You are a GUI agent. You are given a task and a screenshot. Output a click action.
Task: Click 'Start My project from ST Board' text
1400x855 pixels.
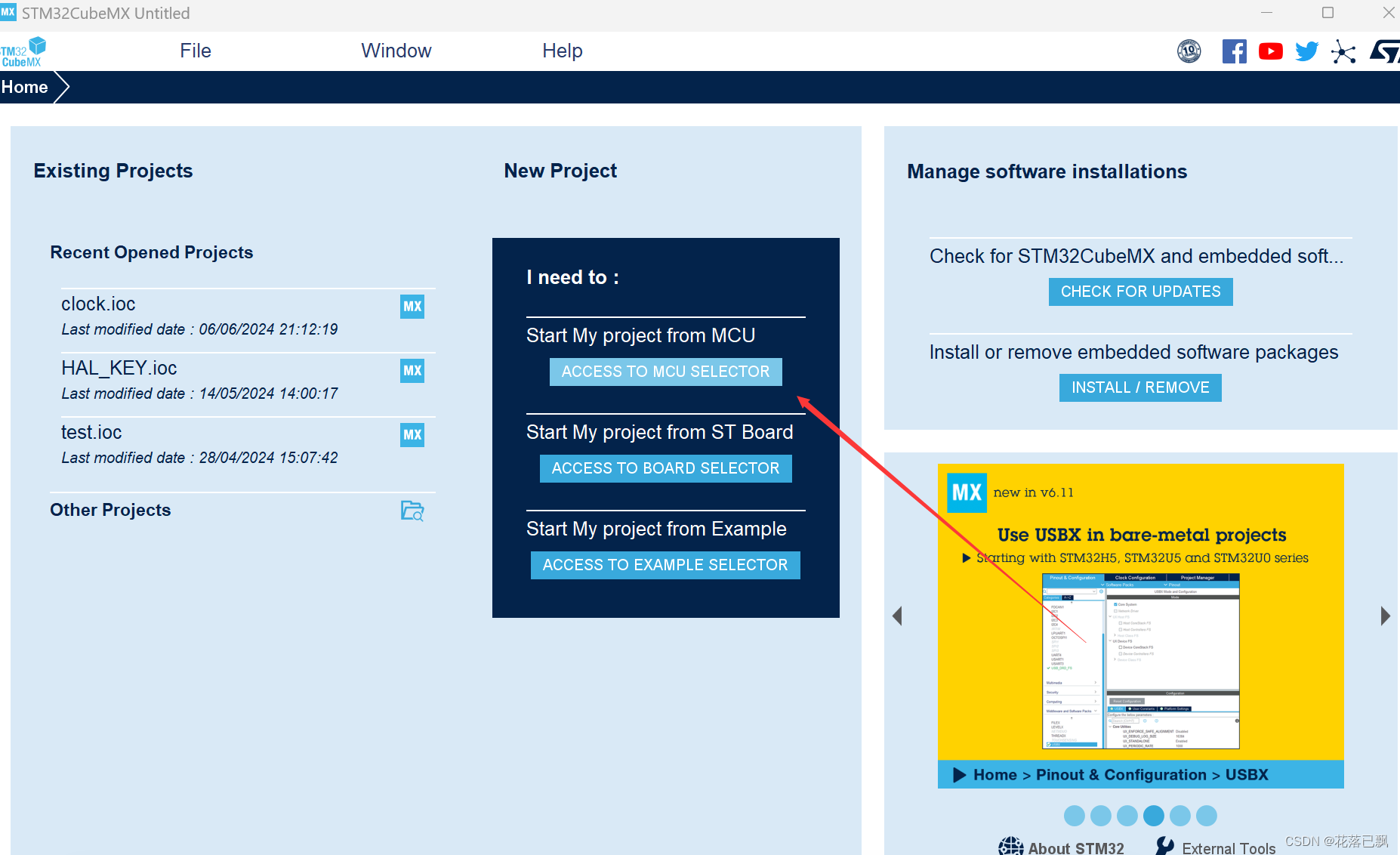tap(660, 432)
